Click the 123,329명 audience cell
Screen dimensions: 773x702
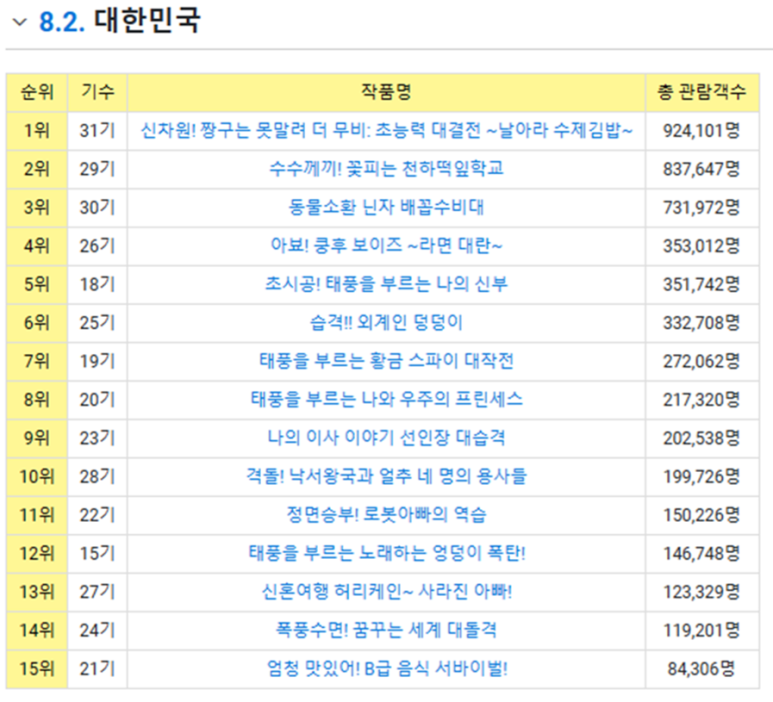pos(702,592)
